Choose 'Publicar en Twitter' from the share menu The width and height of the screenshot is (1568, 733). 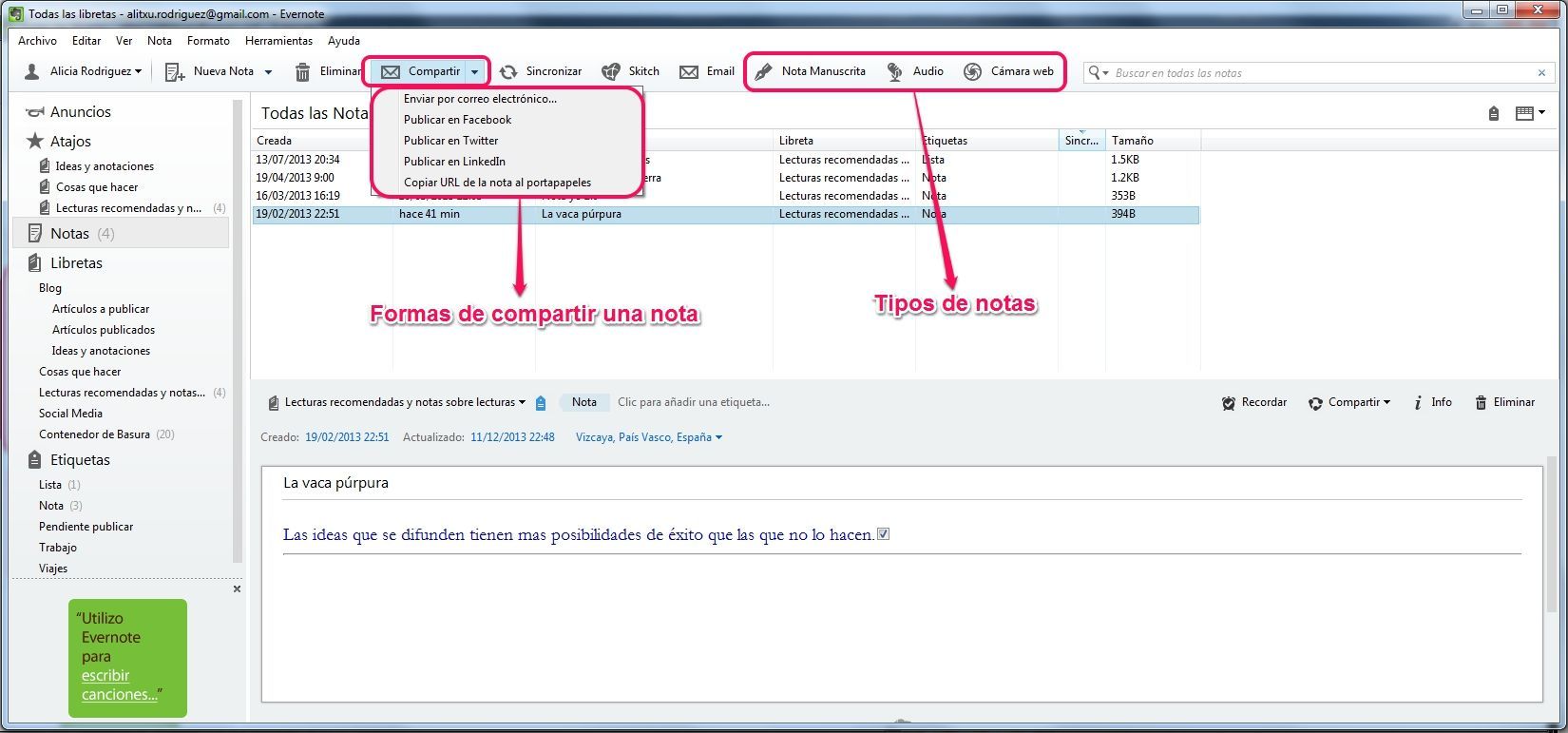point(507,141)
